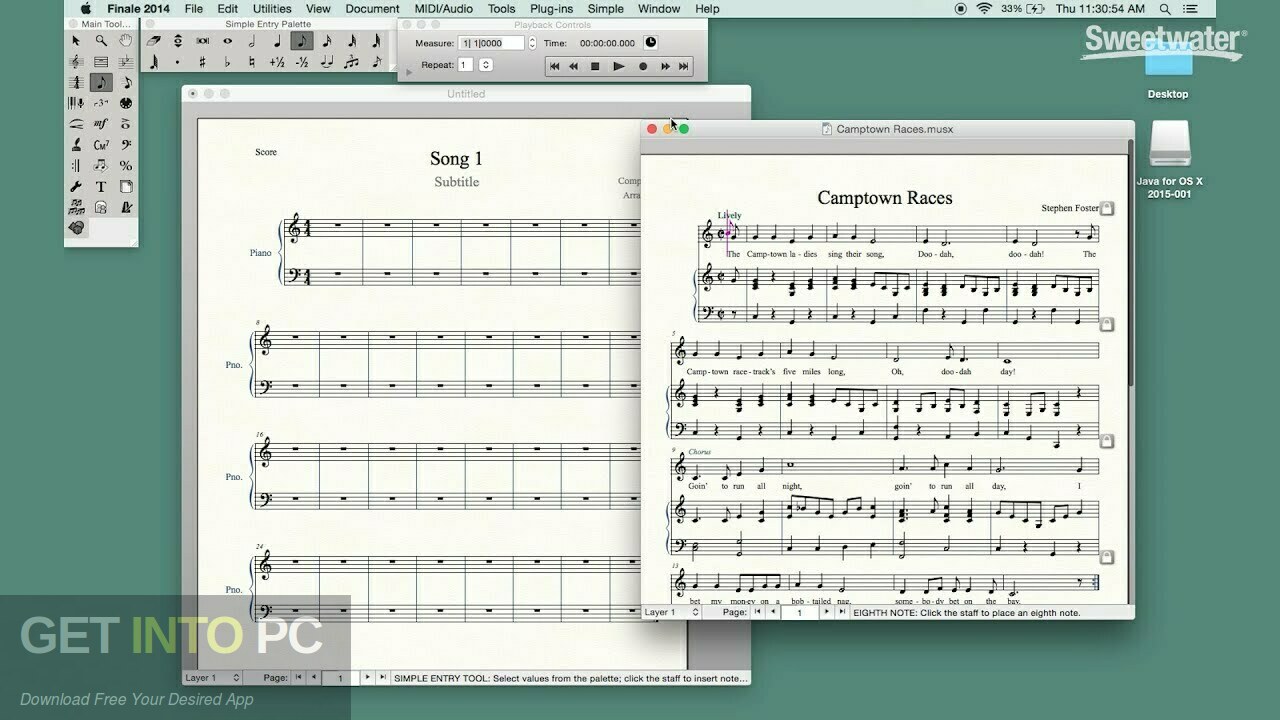Select the Expression (mf) tool
The image size is (1280, 720).
101,124
